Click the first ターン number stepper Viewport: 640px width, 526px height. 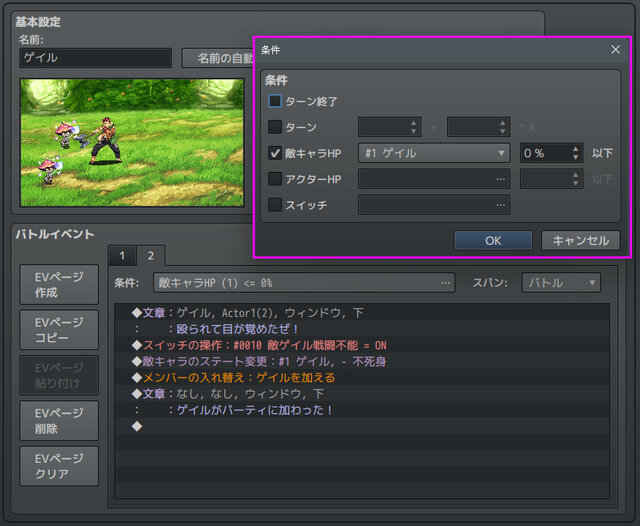(389, 127)
